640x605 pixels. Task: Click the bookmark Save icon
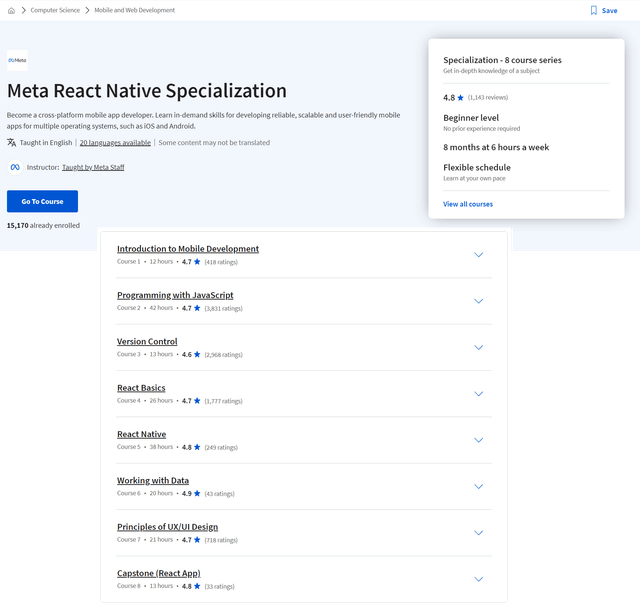594,10
